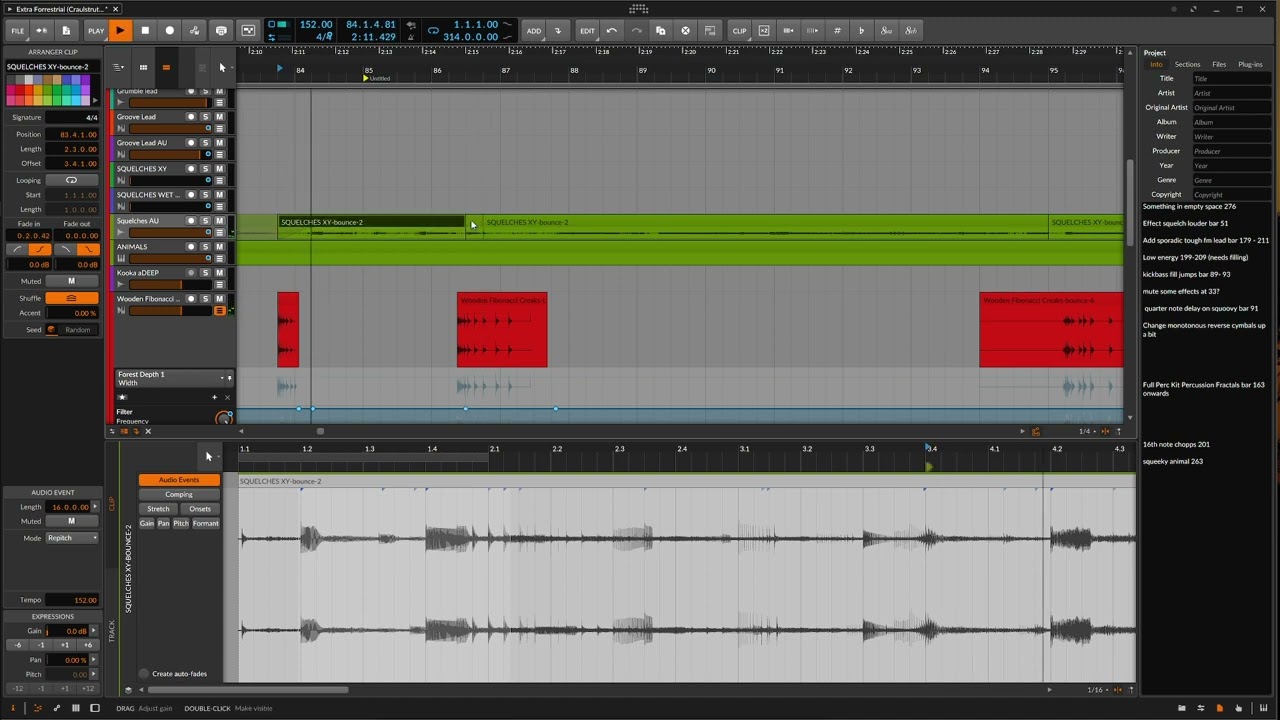
Task: Arm recording with the record circle icon
Action: pyautogui.click(x=169, y=31)
